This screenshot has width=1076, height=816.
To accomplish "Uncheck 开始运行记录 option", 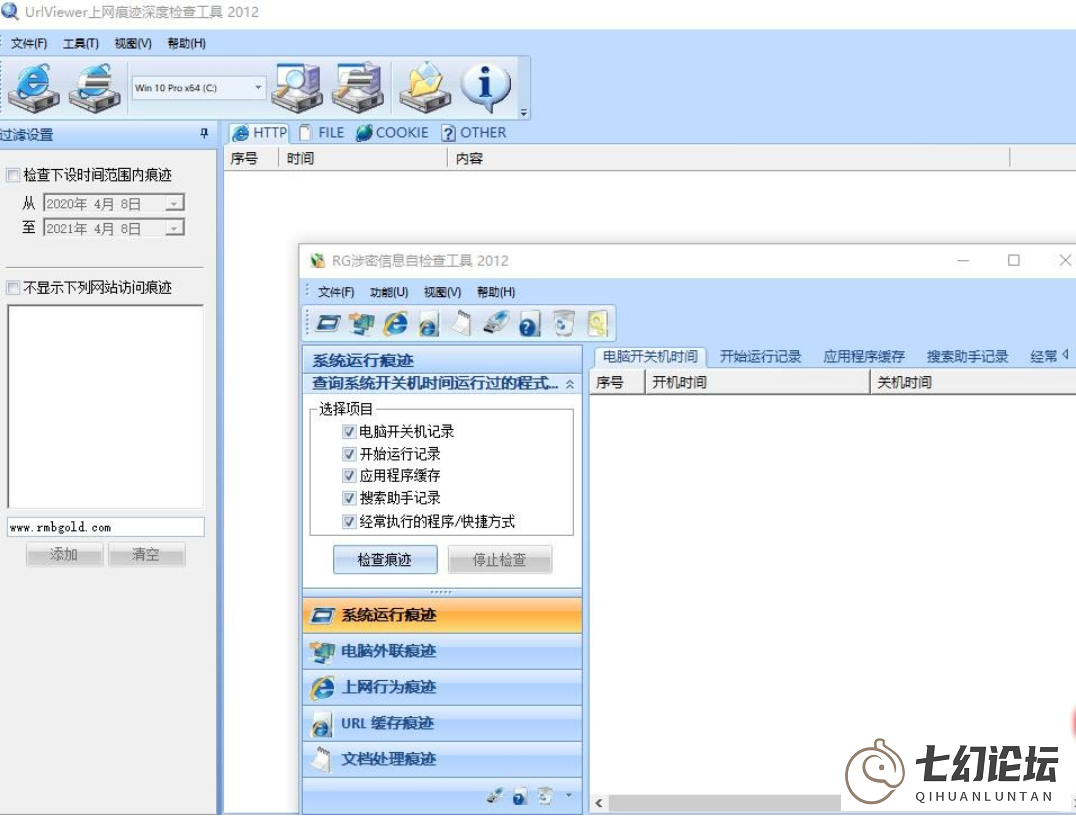I will 349,454.
